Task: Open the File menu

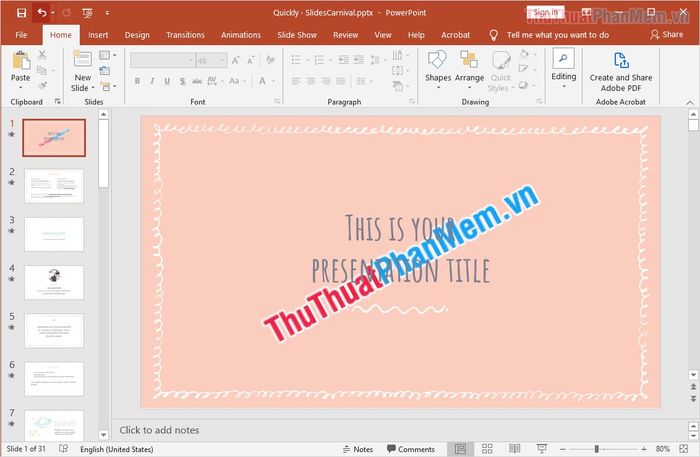Action: point(21,35)
